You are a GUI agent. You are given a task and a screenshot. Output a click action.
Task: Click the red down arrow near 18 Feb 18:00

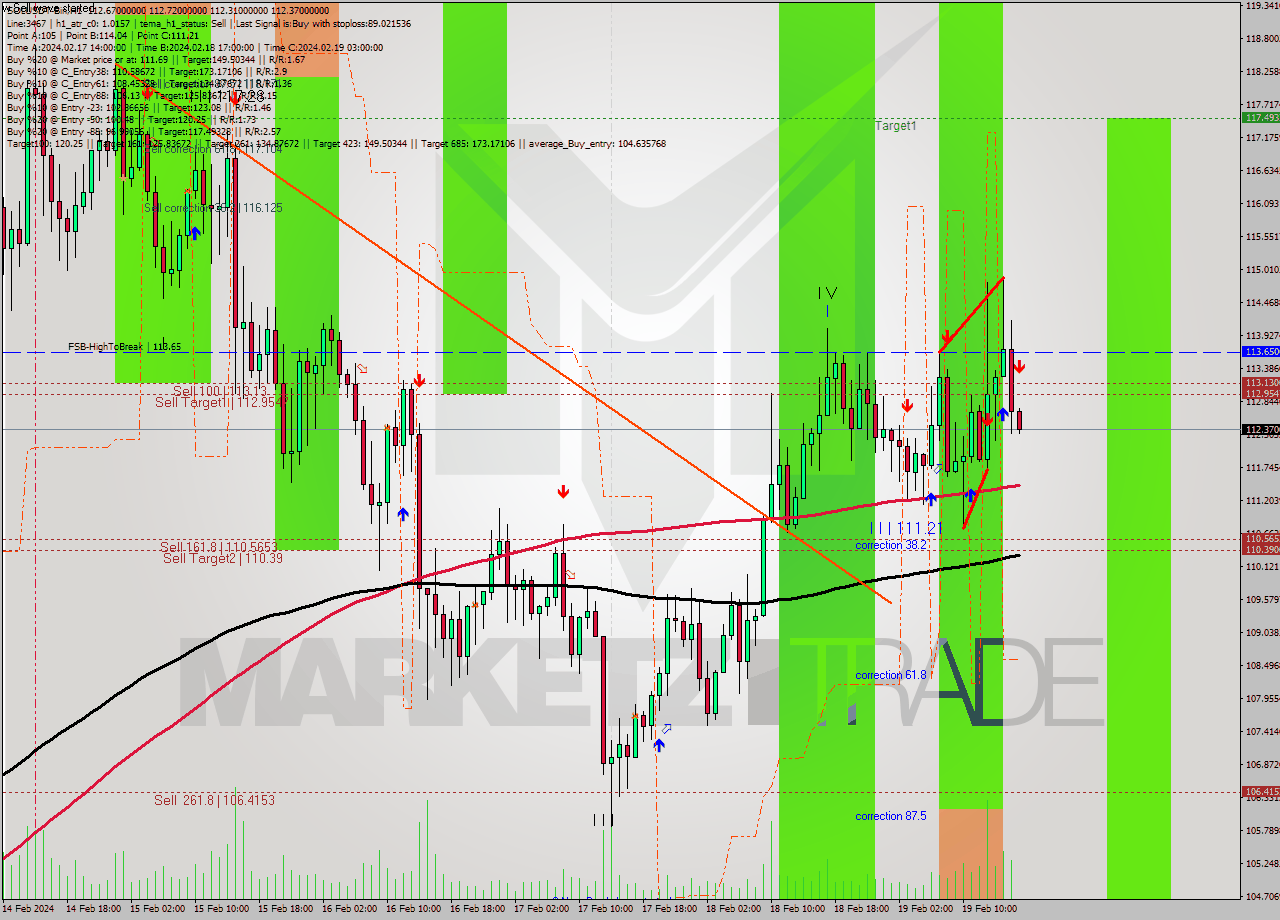pos(906,406)
